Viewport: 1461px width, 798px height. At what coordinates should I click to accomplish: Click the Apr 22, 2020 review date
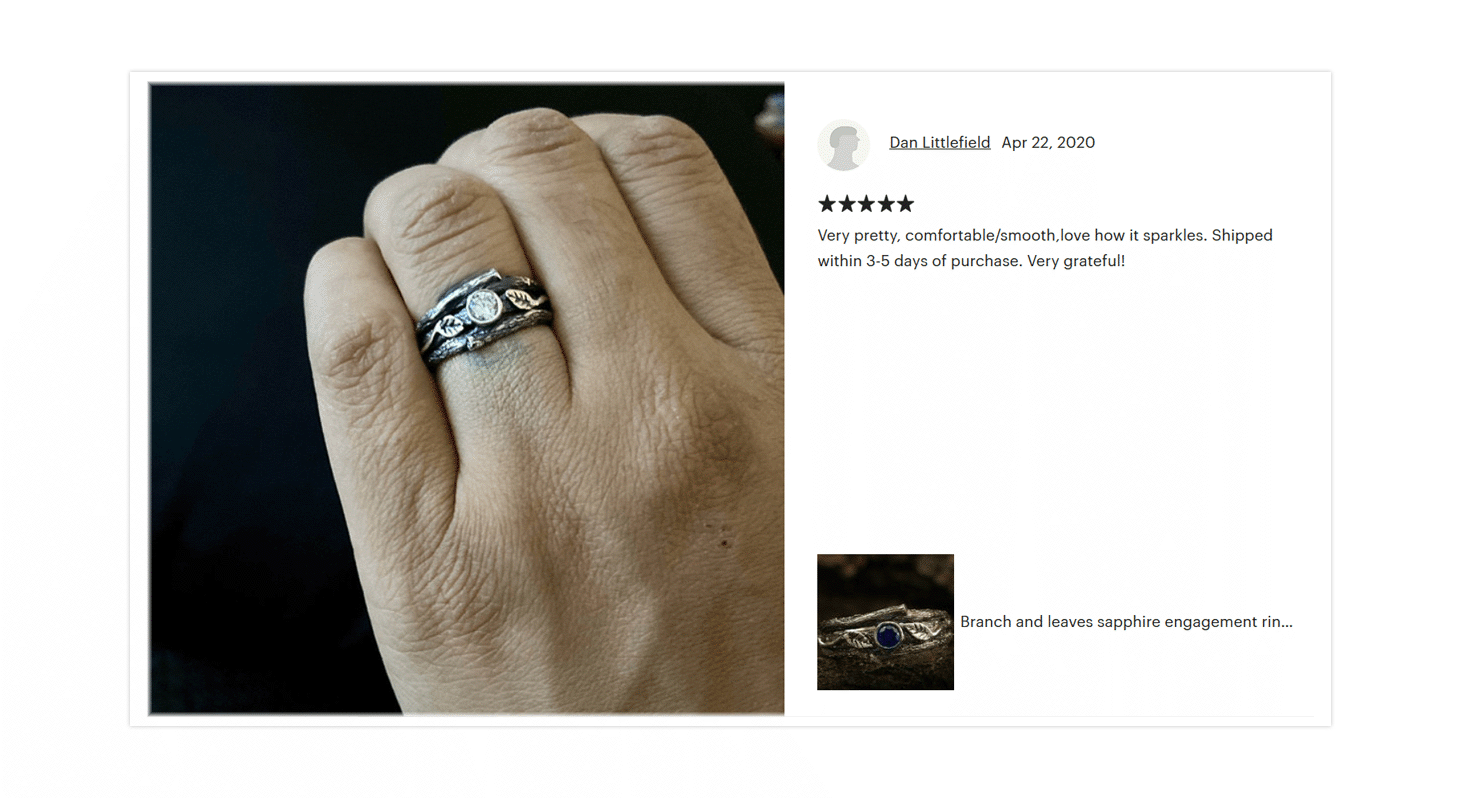pyautogui.click(x=1048, y=142)
